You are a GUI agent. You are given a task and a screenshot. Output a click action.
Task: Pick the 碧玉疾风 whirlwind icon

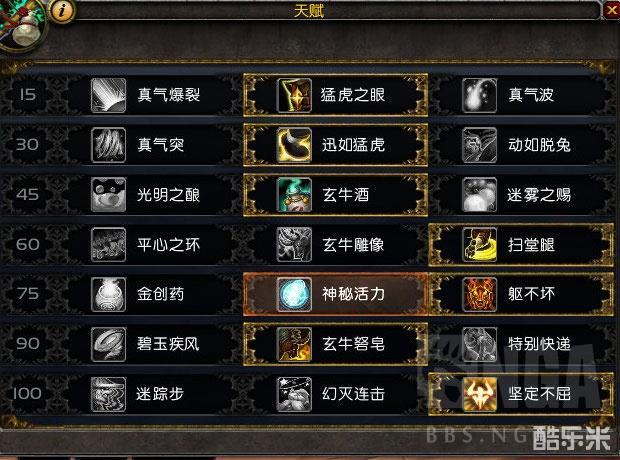(108, 344)
